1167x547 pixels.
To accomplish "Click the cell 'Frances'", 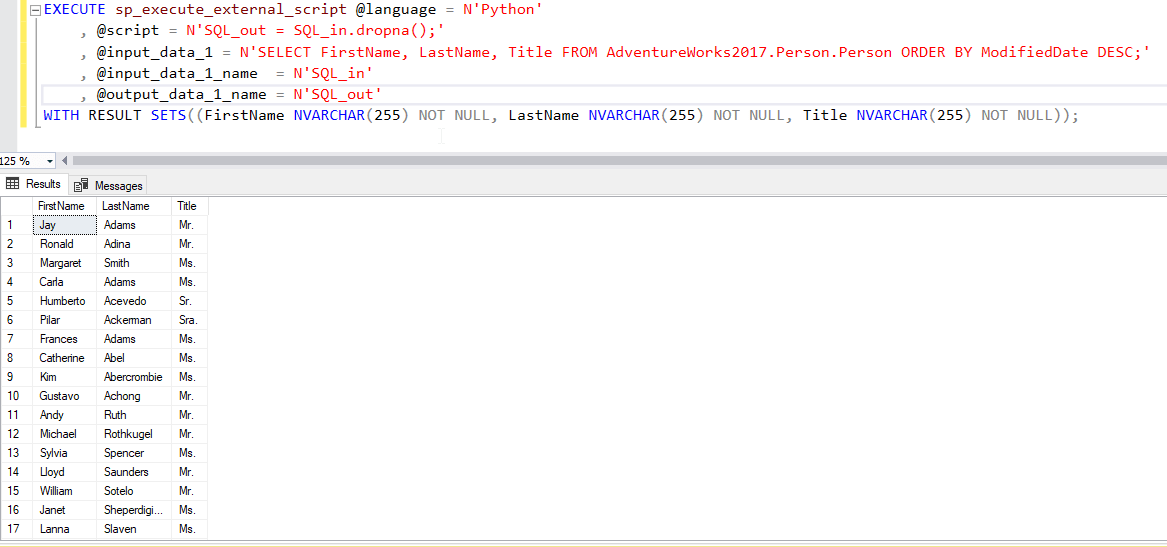I will coord(65,339).
